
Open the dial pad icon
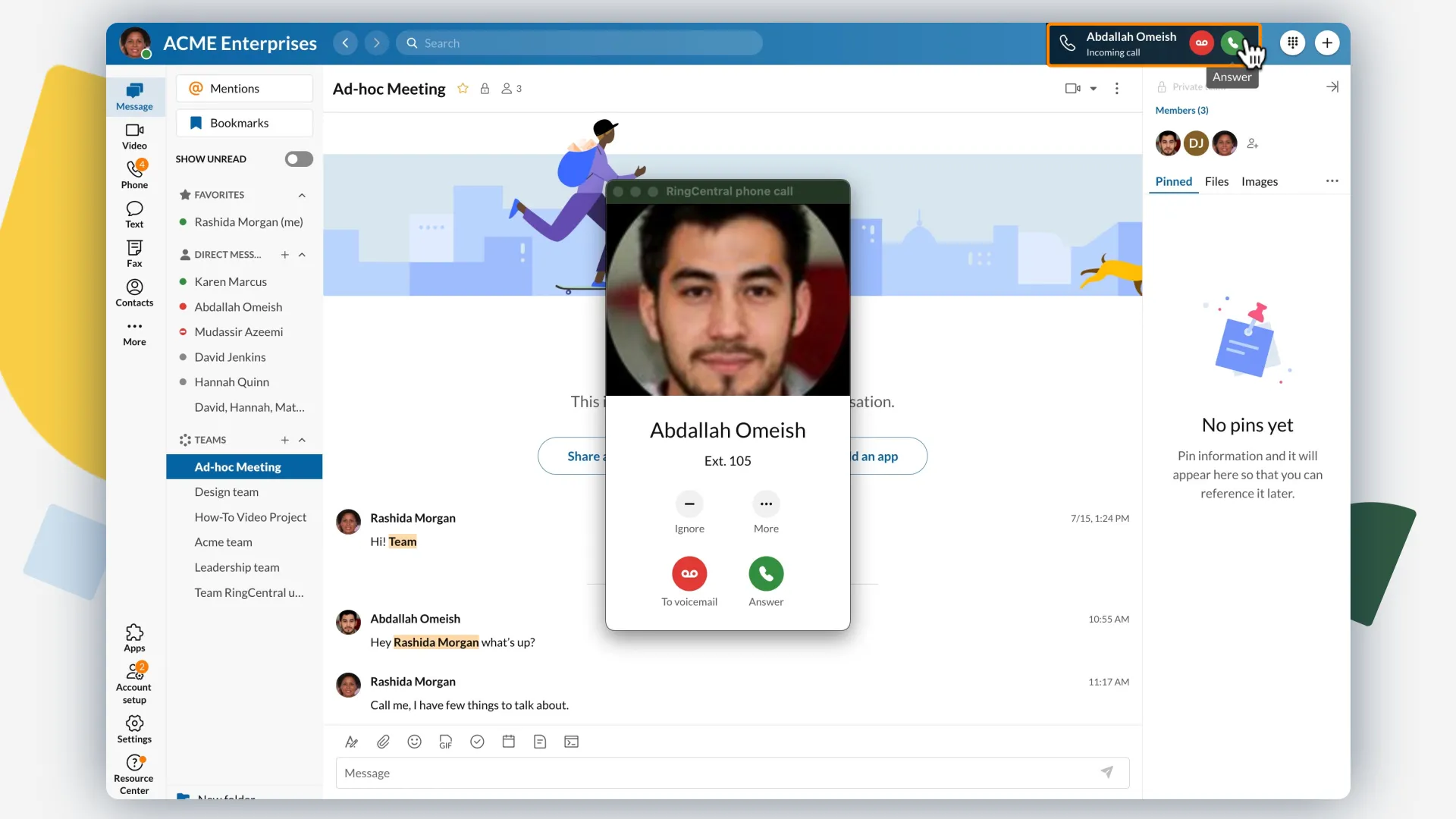click(x=1292, y=43)
